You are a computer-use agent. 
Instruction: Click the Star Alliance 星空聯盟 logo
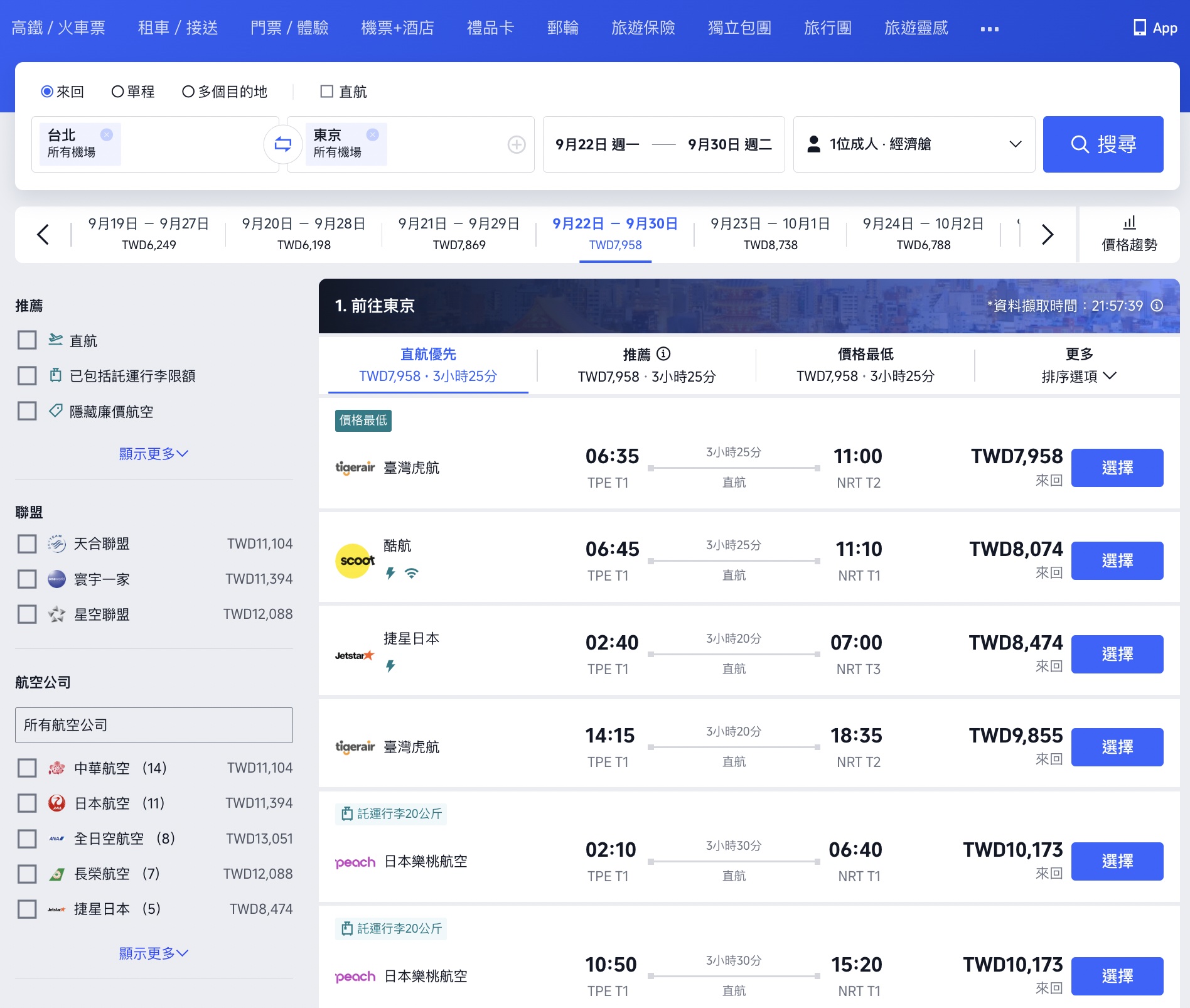(x=56, y=614)
